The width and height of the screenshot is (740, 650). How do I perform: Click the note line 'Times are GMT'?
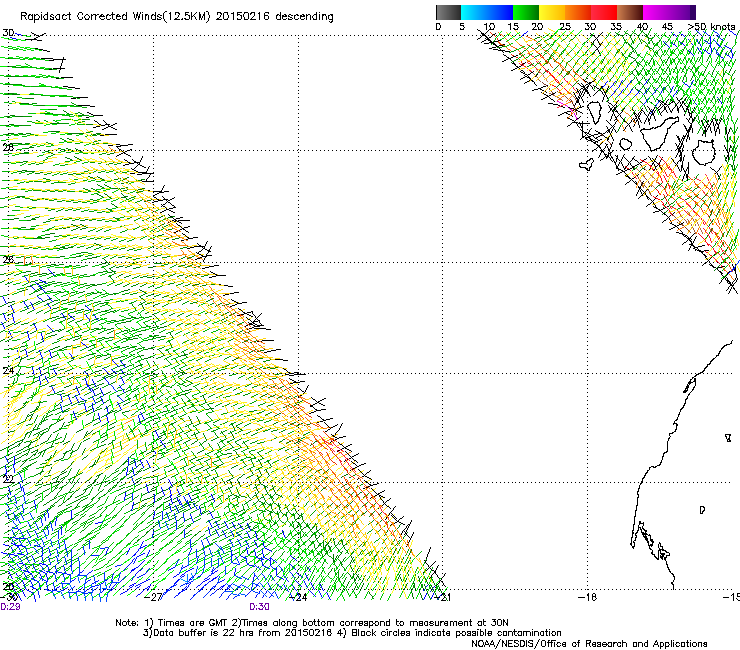coord(194,623)
